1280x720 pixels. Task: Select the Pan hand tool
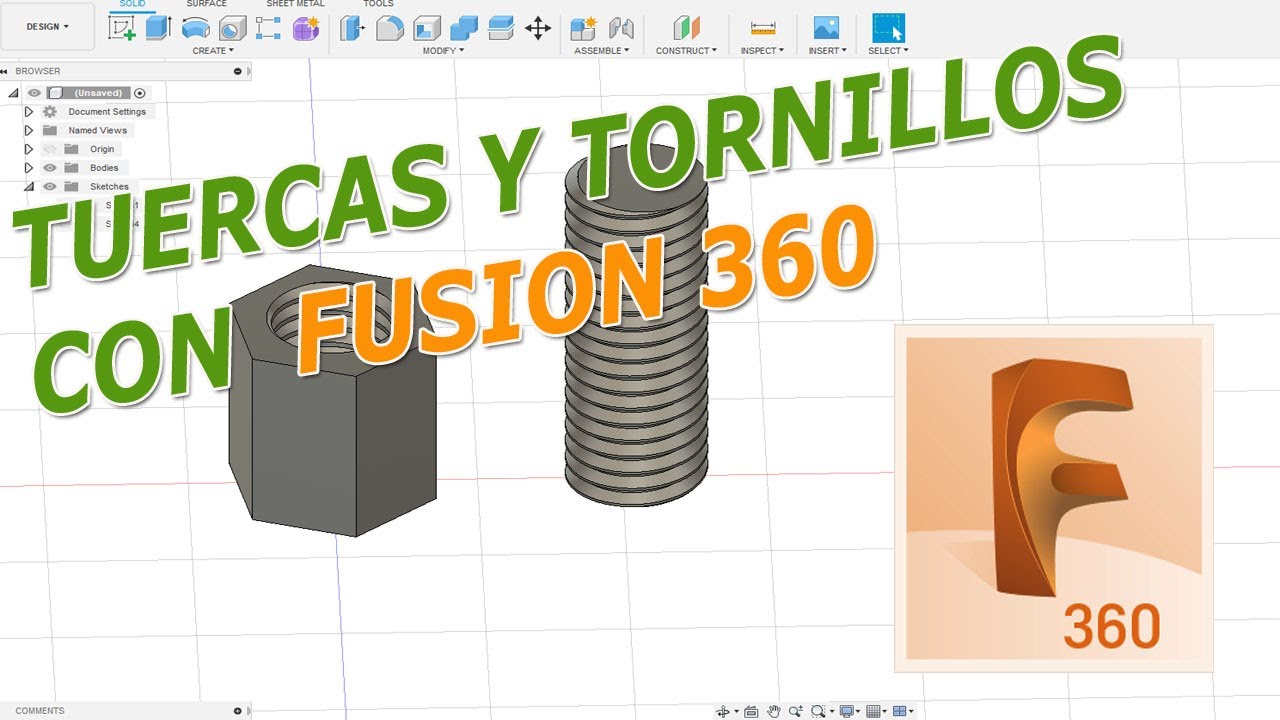[x=774, y=711]
